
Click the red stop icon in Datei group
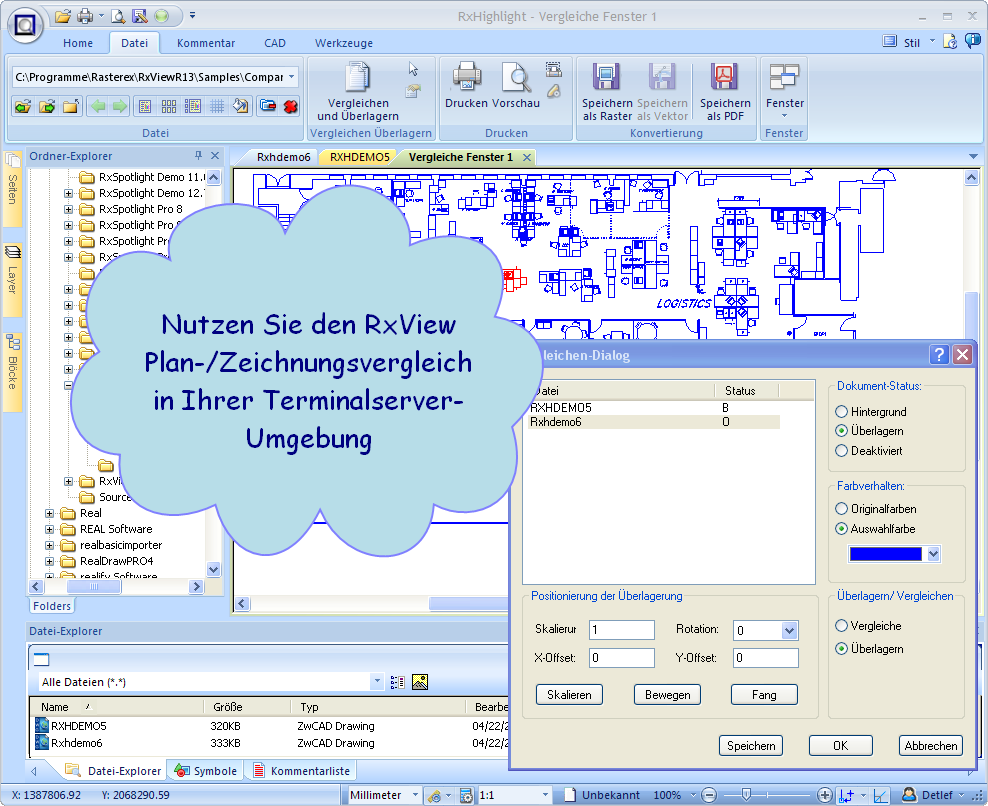(291, 106)
